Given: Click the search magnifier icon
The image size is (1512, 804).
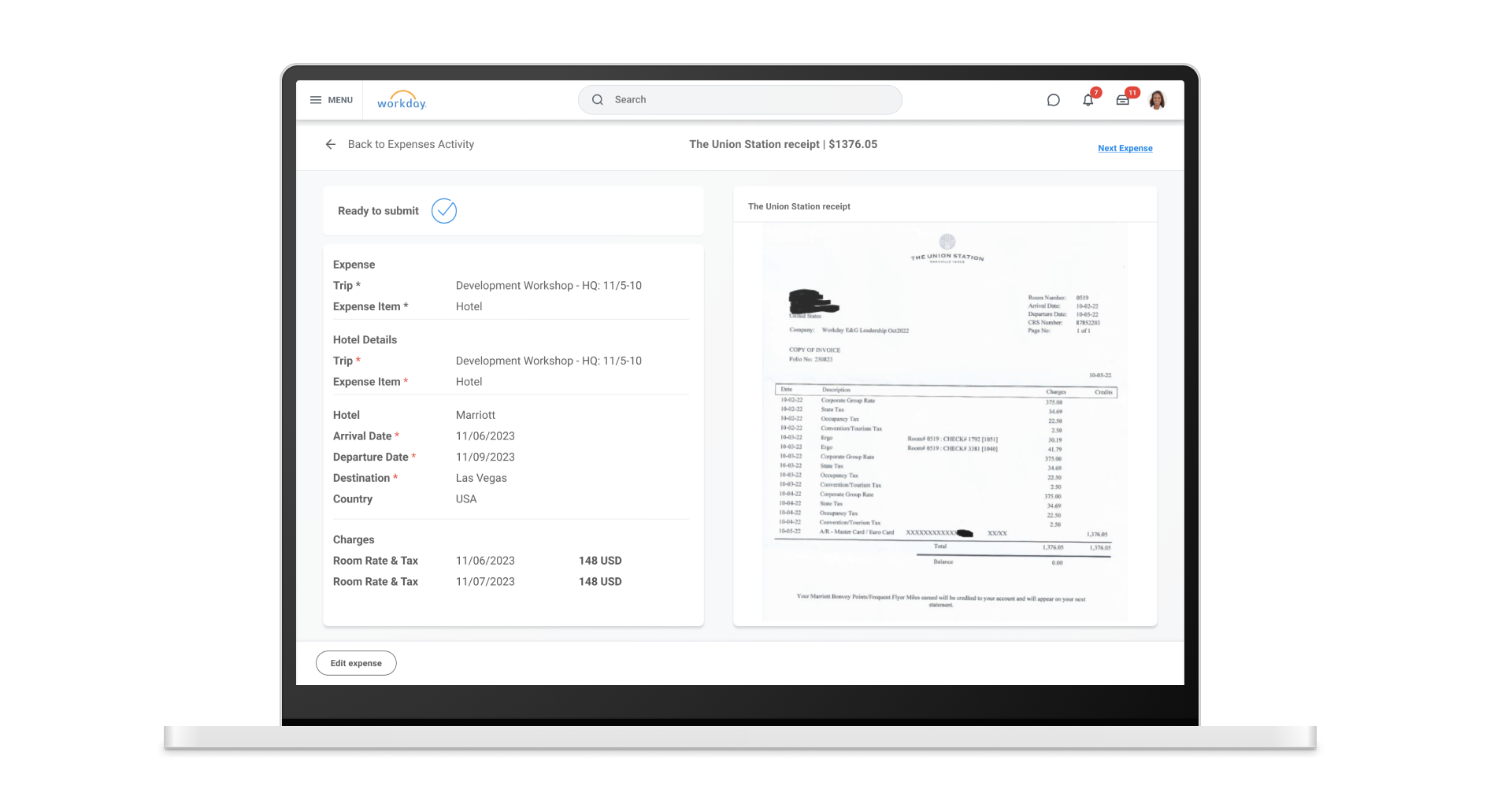Looking at the screenshot, I should click(x=598, y=100).
